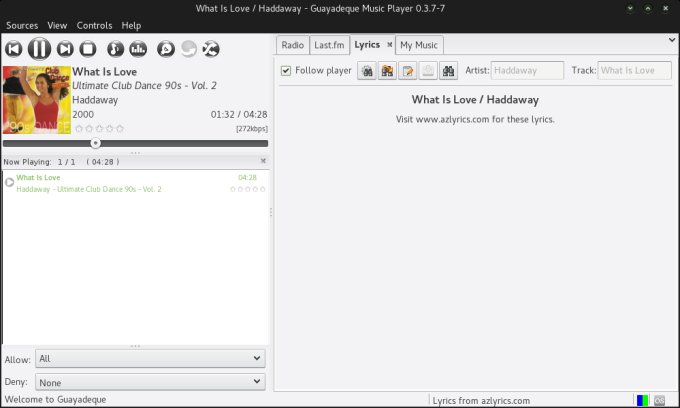
Task: Uncheck the Follow player checkbox
Action: (286, 70)
